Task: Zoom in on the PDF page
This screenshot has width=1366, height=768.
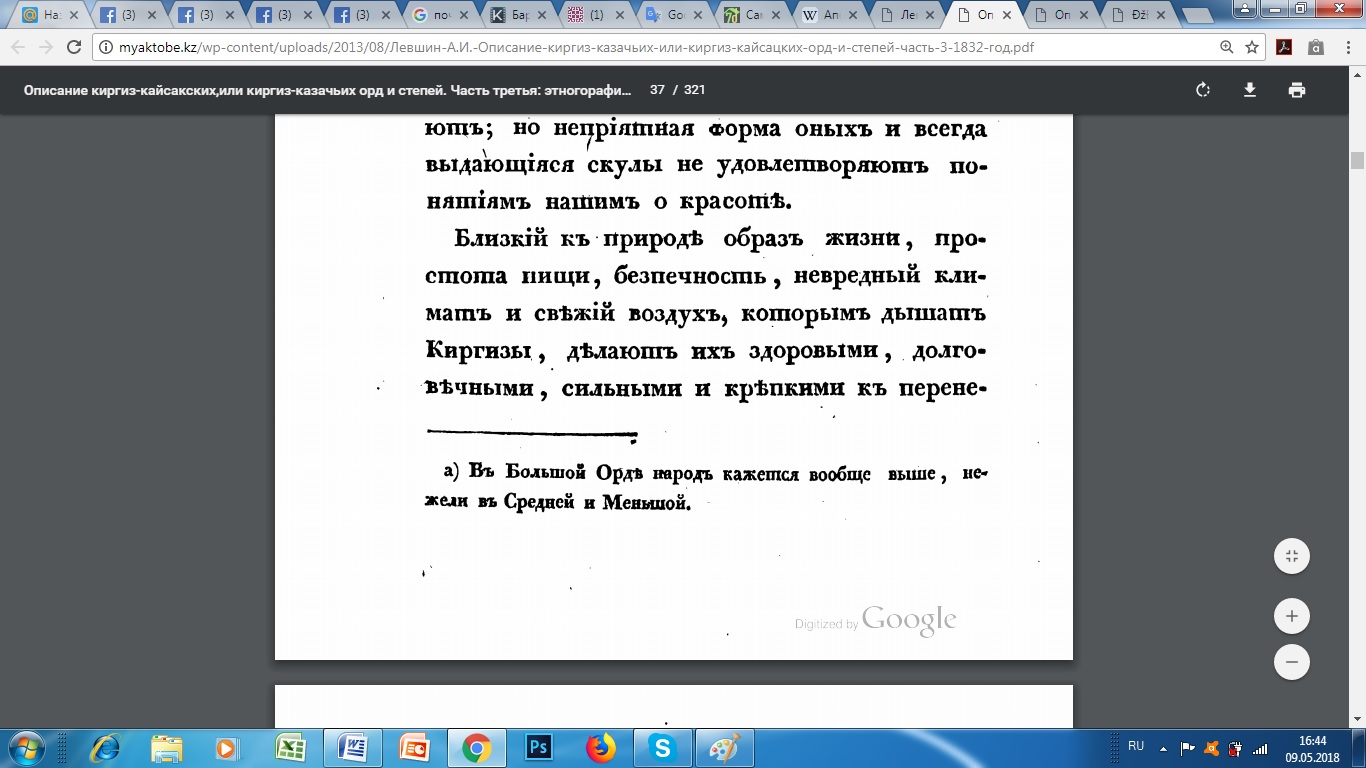Action: 1292,616
